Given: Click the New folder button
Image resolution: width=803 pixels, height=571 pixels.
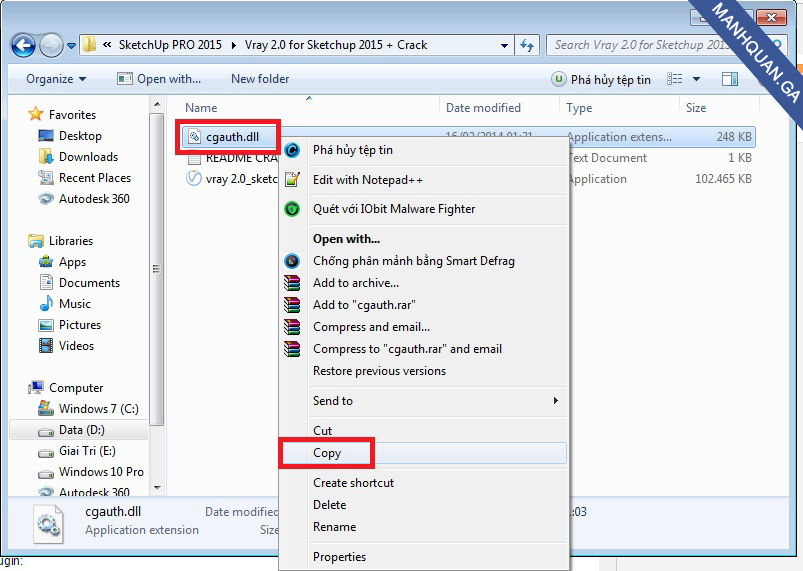Looking at the screenshot, I should 260,79.
